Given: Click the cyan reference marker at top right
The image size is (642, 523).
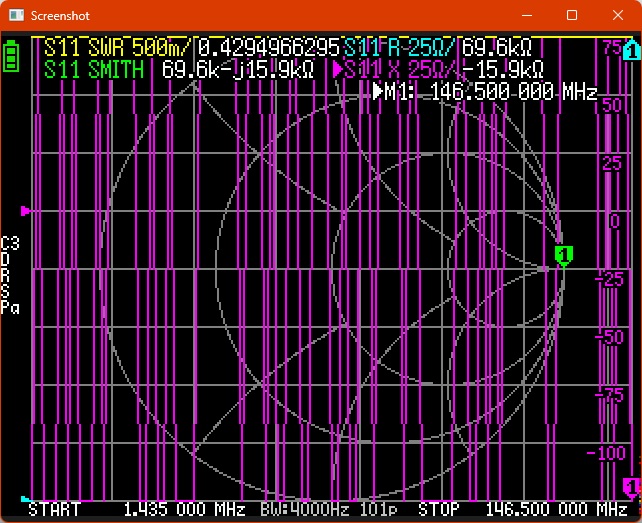Looking at the screenshot, I should (631, 50).
